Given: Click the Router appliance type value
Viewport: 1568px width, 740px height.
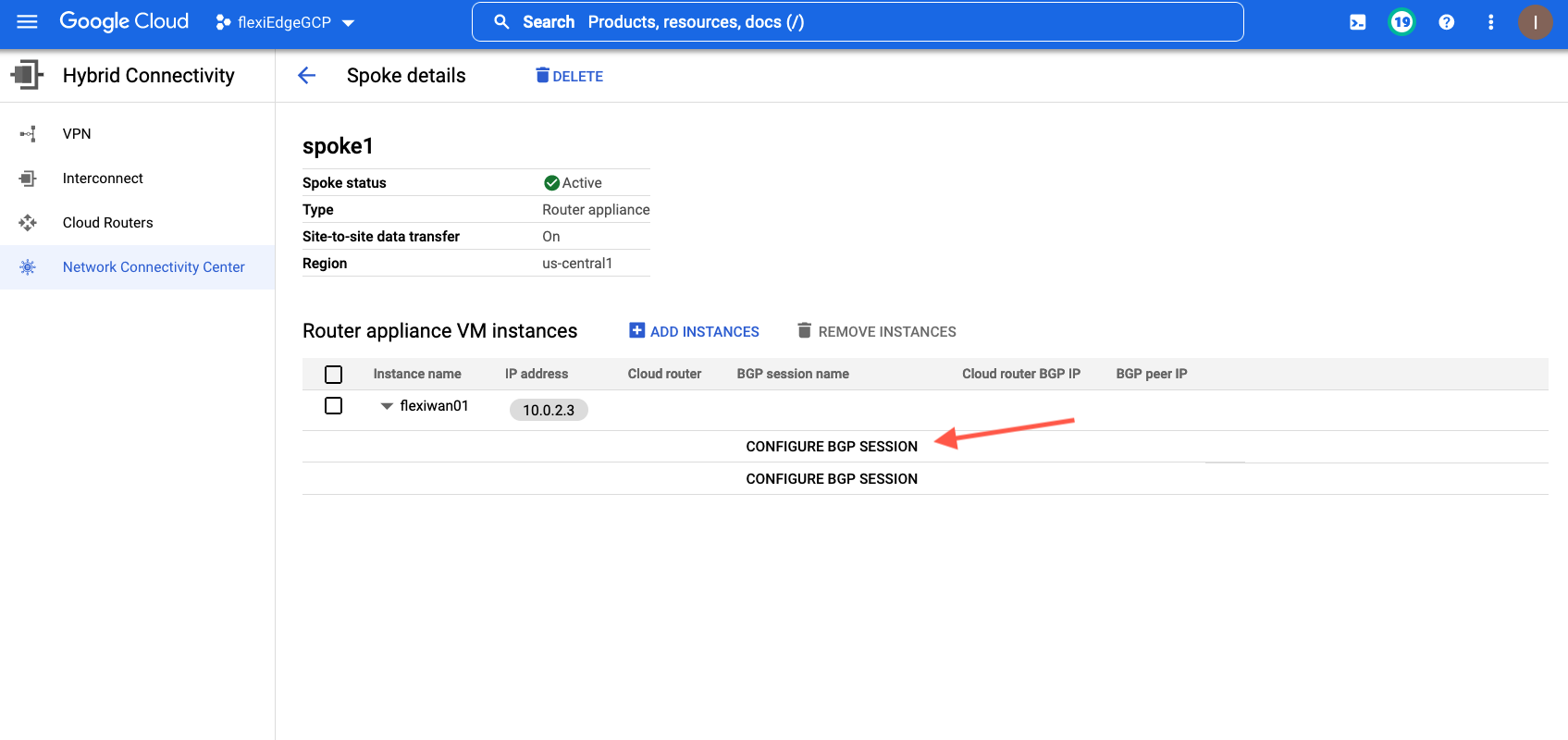Looking at the screenshot, I should click(596, 210).
